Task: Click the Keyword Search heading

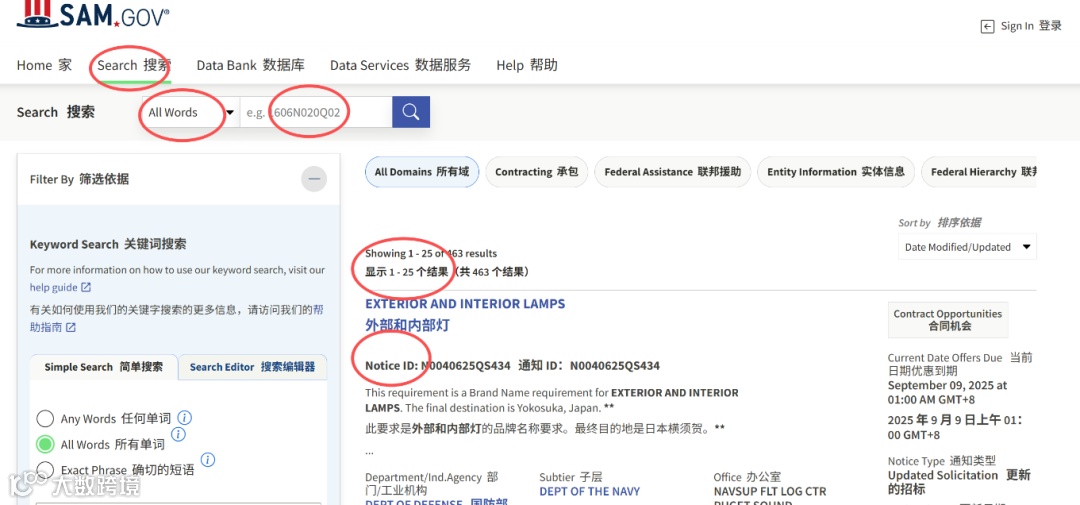Action: coord(108,245)
